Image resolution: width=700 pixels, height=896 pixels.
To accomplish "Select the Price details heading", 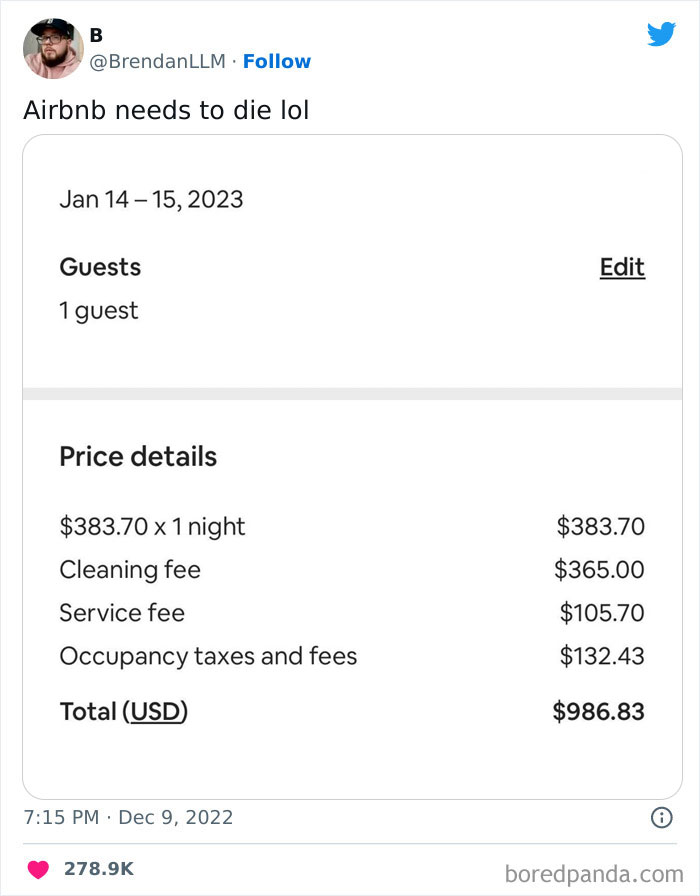I will point(138,456).
